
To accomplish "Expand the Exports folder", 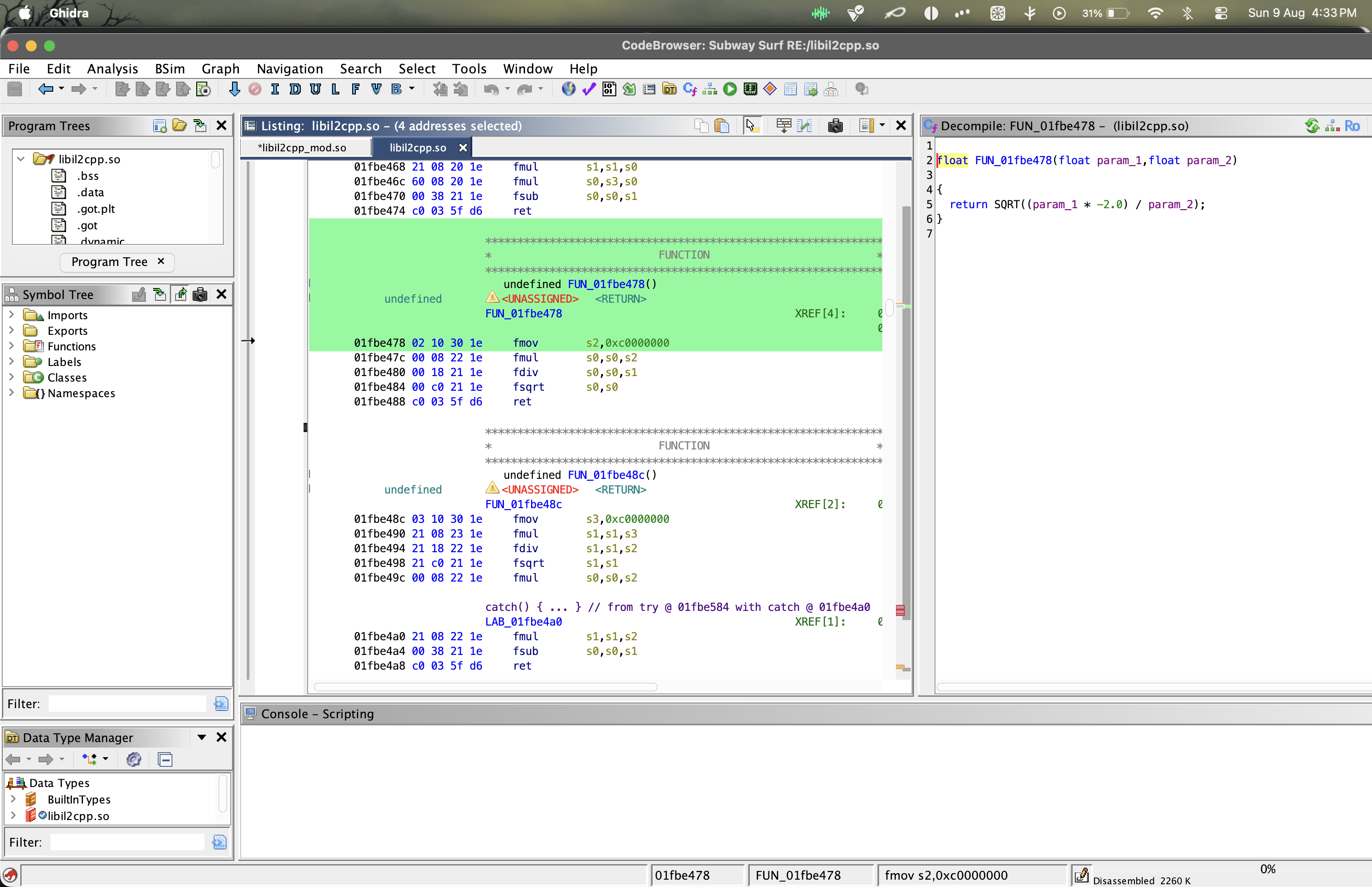I will [11, 331].
